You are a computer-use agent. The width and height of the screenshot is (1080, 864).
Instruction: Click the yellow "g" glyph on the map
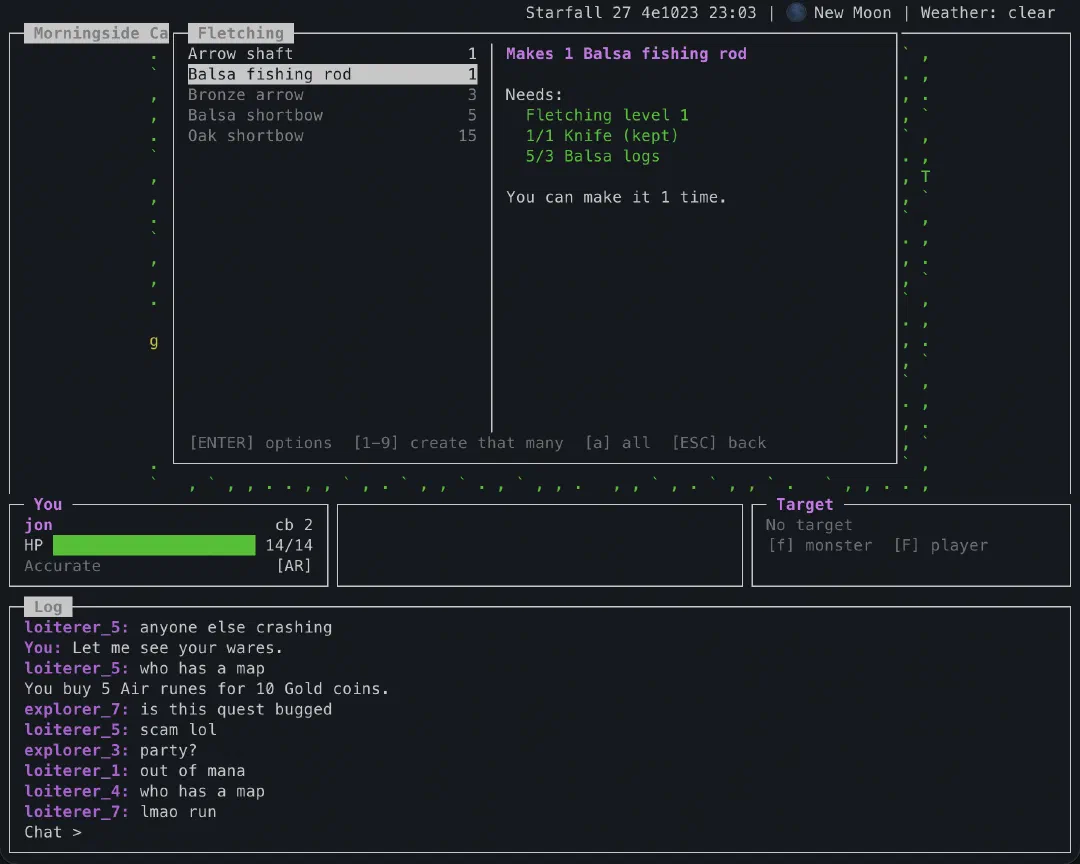coord(154,342)
